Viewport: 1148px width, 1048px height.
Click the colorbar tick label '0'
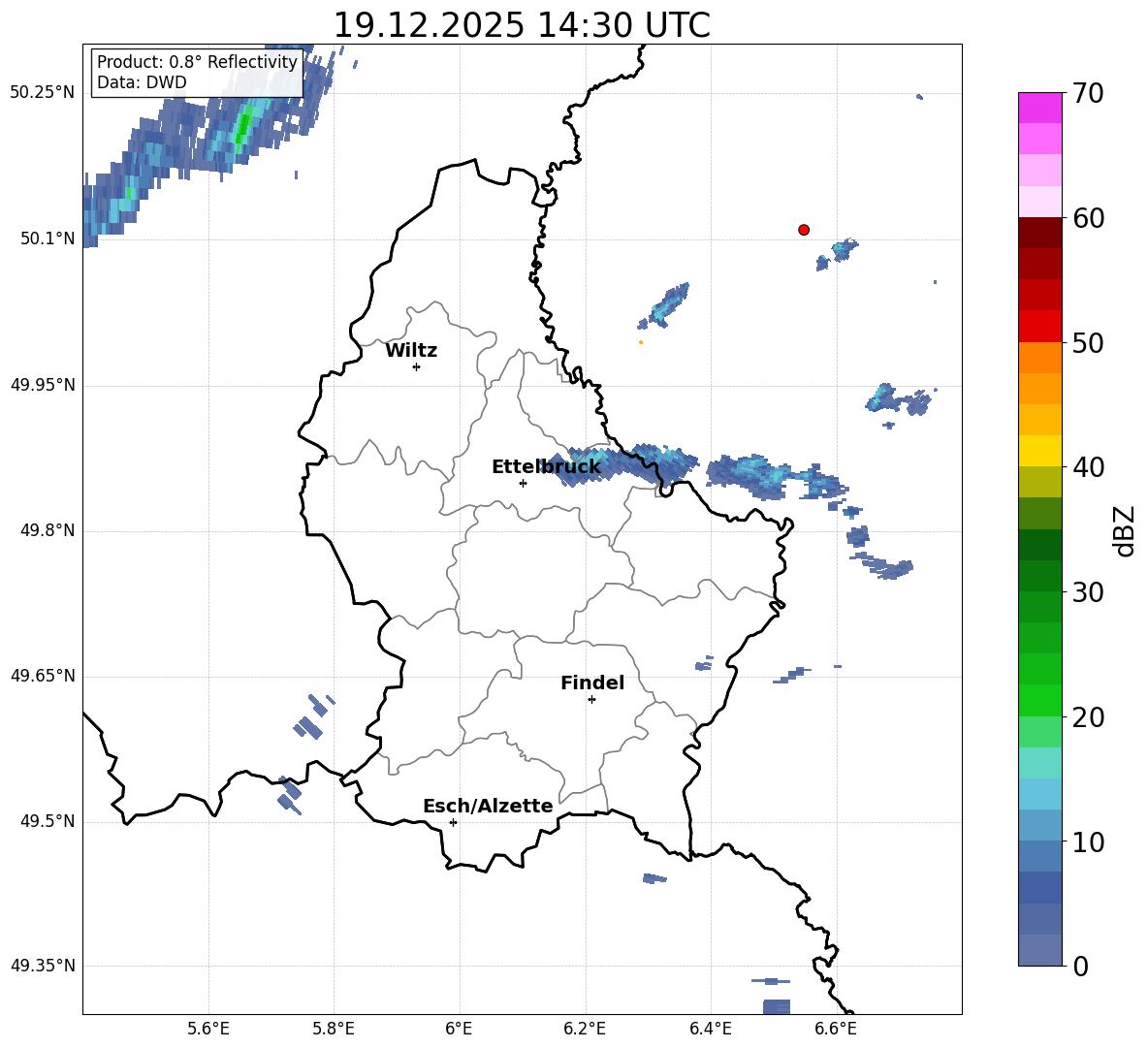coord(1080,966)
